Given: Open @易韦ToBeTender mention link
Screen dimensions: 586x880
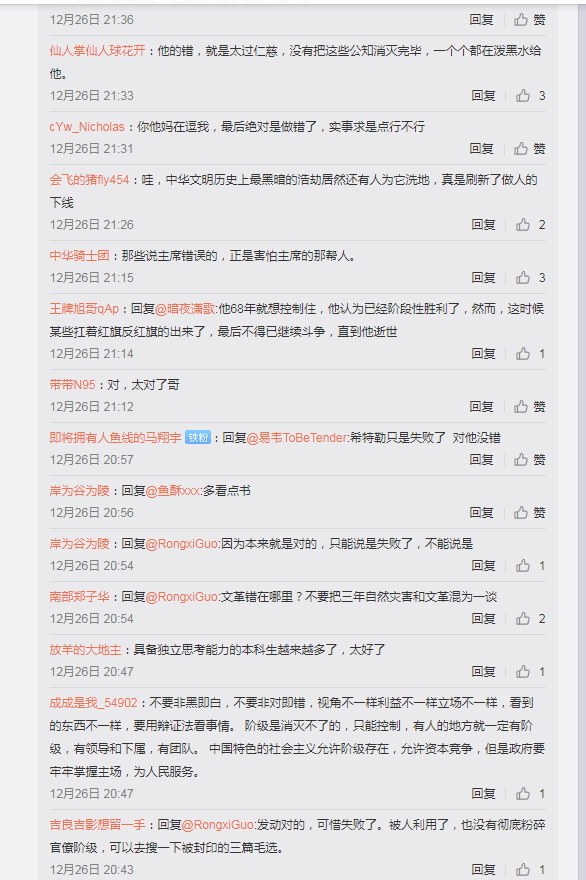Looking at the screenshot, I should [297, 438].
